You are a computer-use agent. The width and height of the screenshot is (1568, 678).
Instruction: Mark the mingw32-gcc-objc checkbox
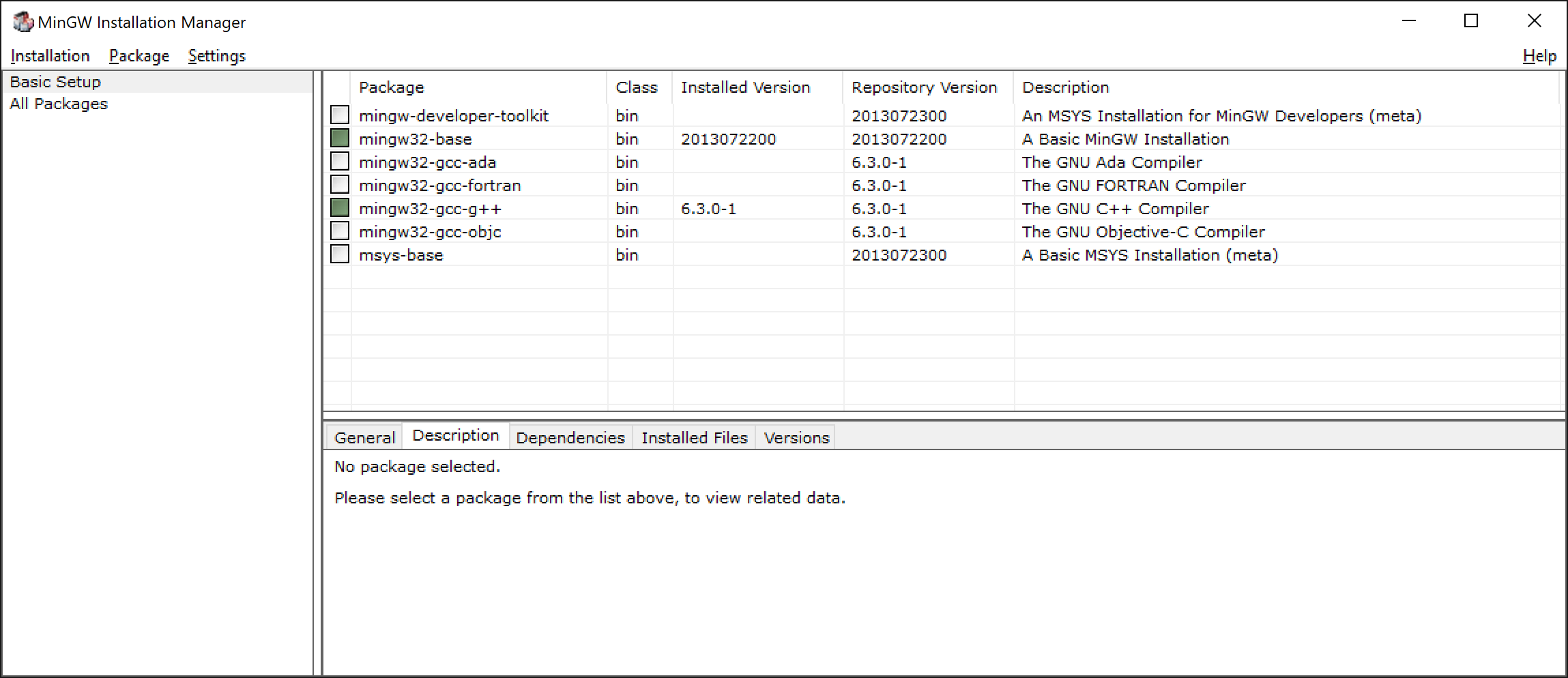pos(340,231)
